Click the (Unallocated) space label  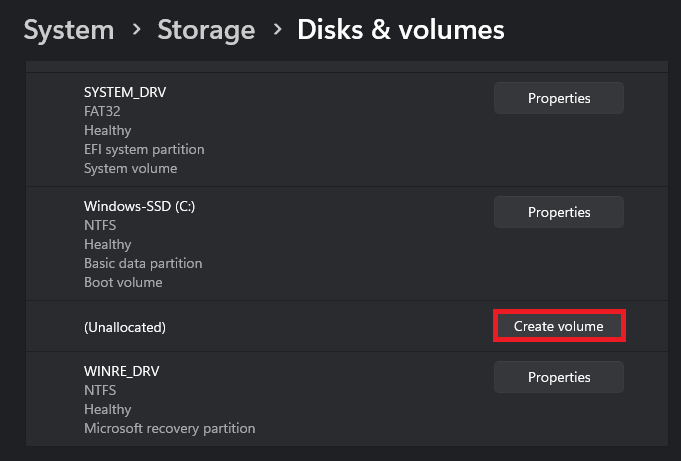click(125, 327)
